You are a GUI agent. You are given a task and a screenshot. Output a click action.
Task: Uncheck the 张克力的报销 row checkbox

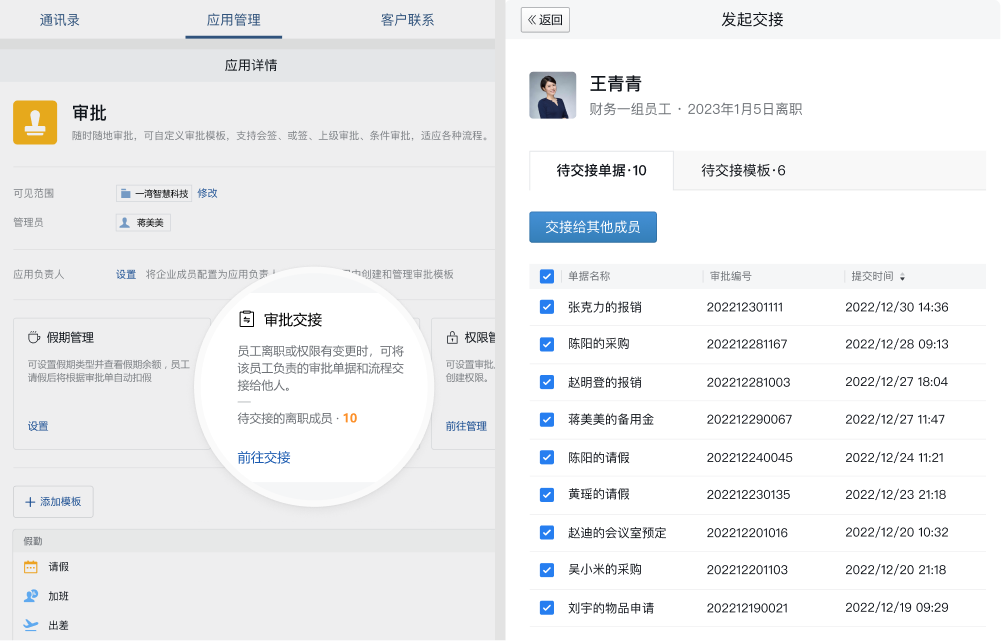point(546,307)
